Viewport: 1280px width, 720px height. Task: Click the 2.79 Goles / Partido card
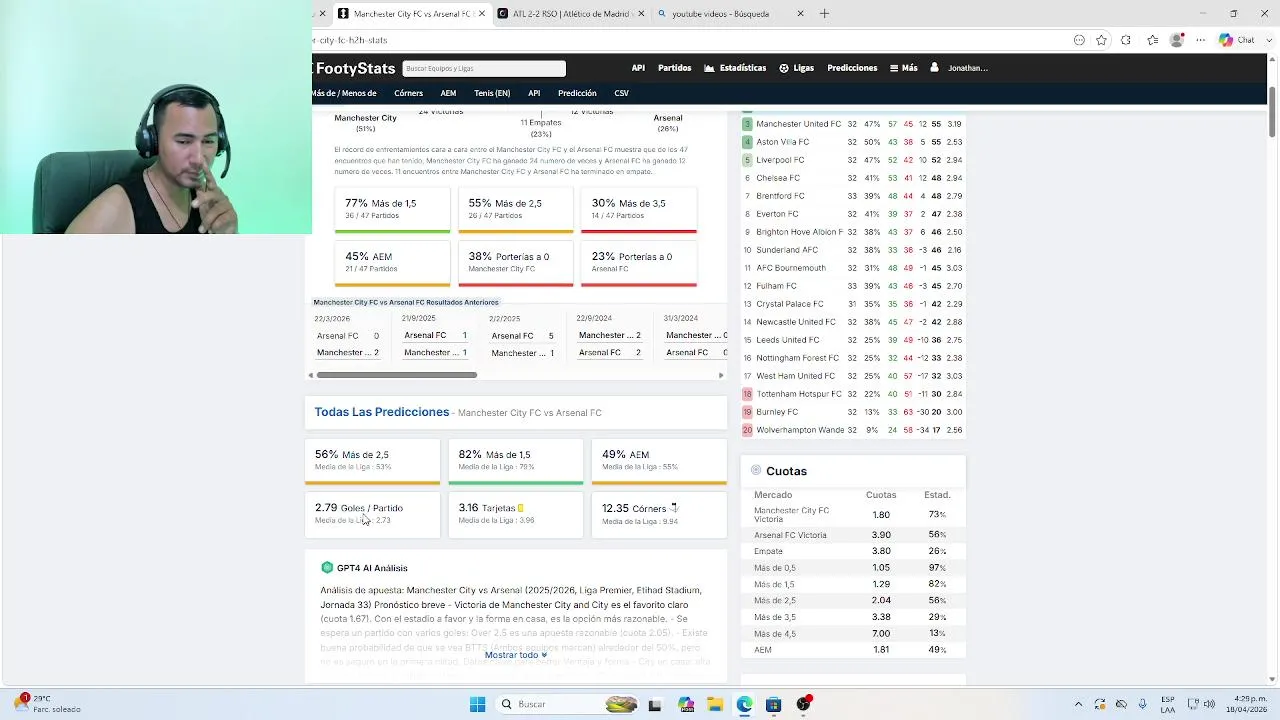click(x=372, y=513)
